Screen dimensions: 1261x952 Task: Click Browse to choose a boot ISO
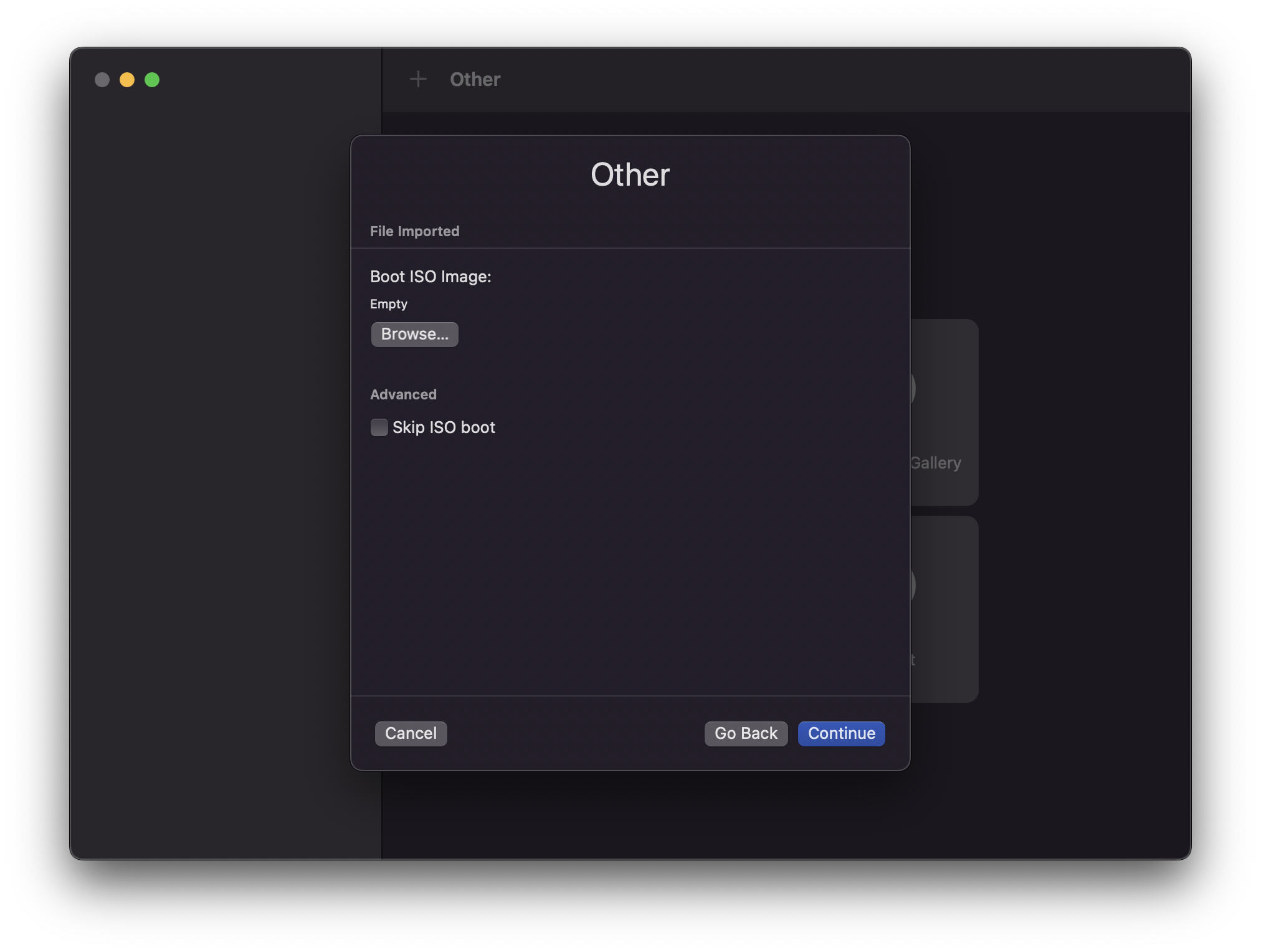pyautogui.click(x=414, y=335)
